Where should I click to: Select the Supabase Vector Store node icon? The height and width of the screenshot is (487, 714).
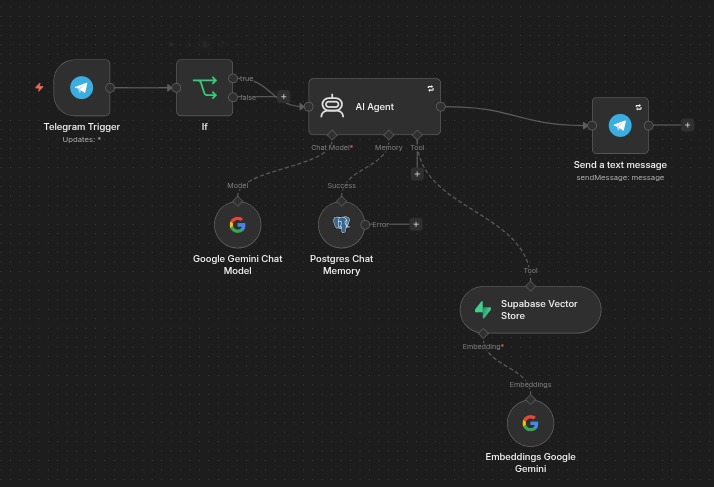[x=483, y=310]
